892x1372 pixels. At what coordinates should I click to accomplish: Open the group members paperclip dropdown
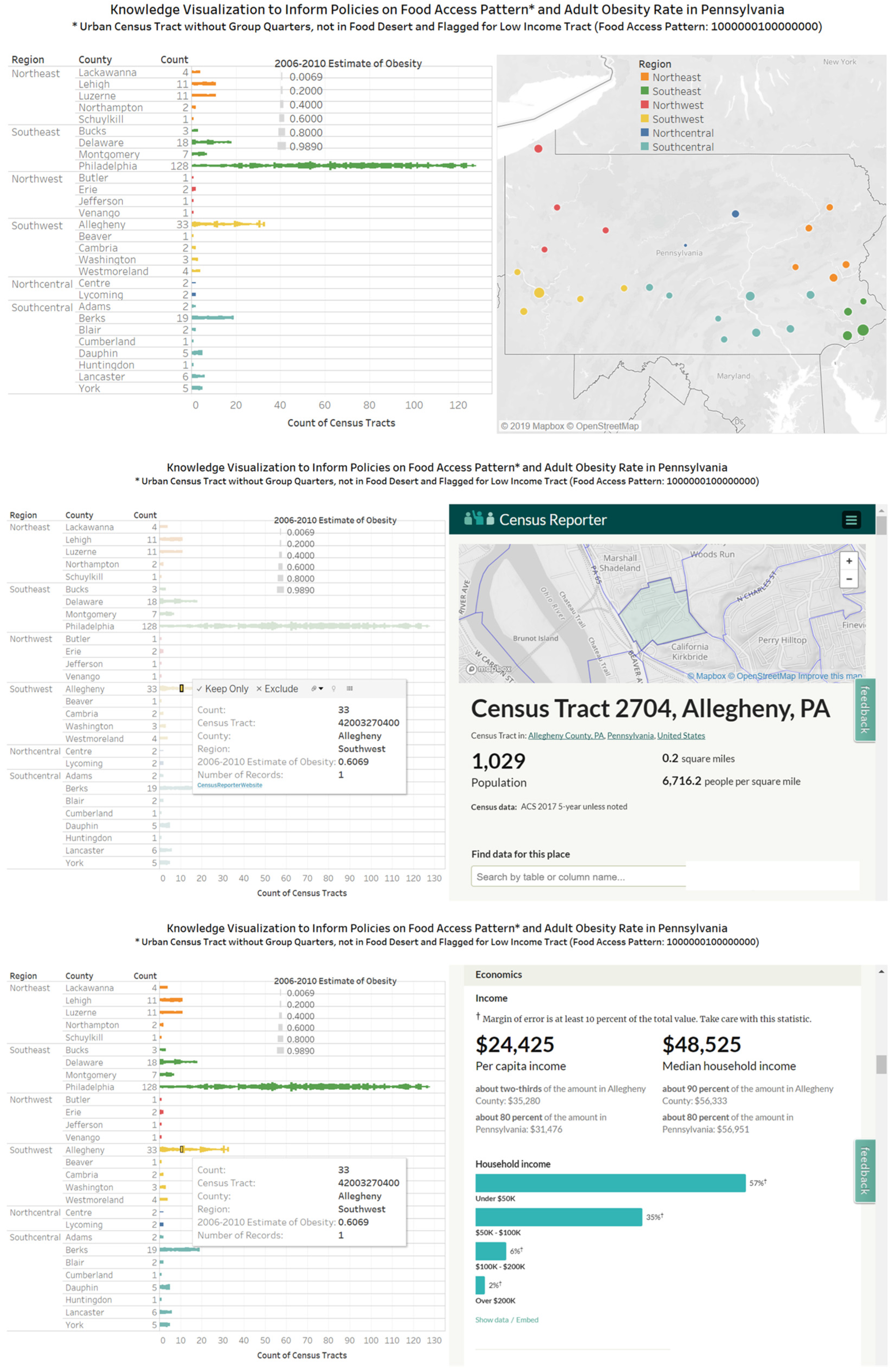(x=317, y=688)
